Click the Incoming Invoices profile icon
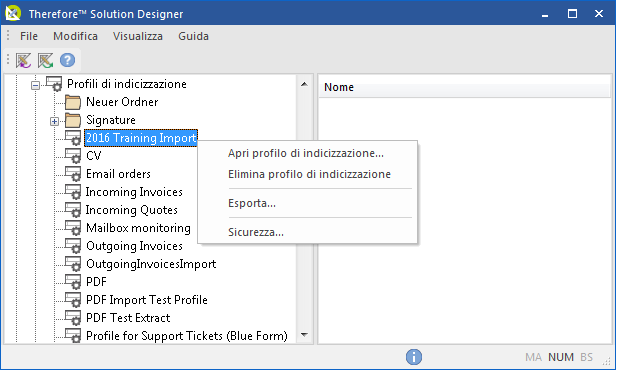This screenshot has height=371, width=617. [x=73, y=192]
